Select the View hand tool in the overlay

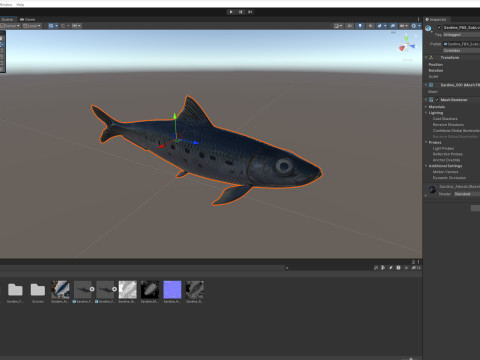pos(2,38)
